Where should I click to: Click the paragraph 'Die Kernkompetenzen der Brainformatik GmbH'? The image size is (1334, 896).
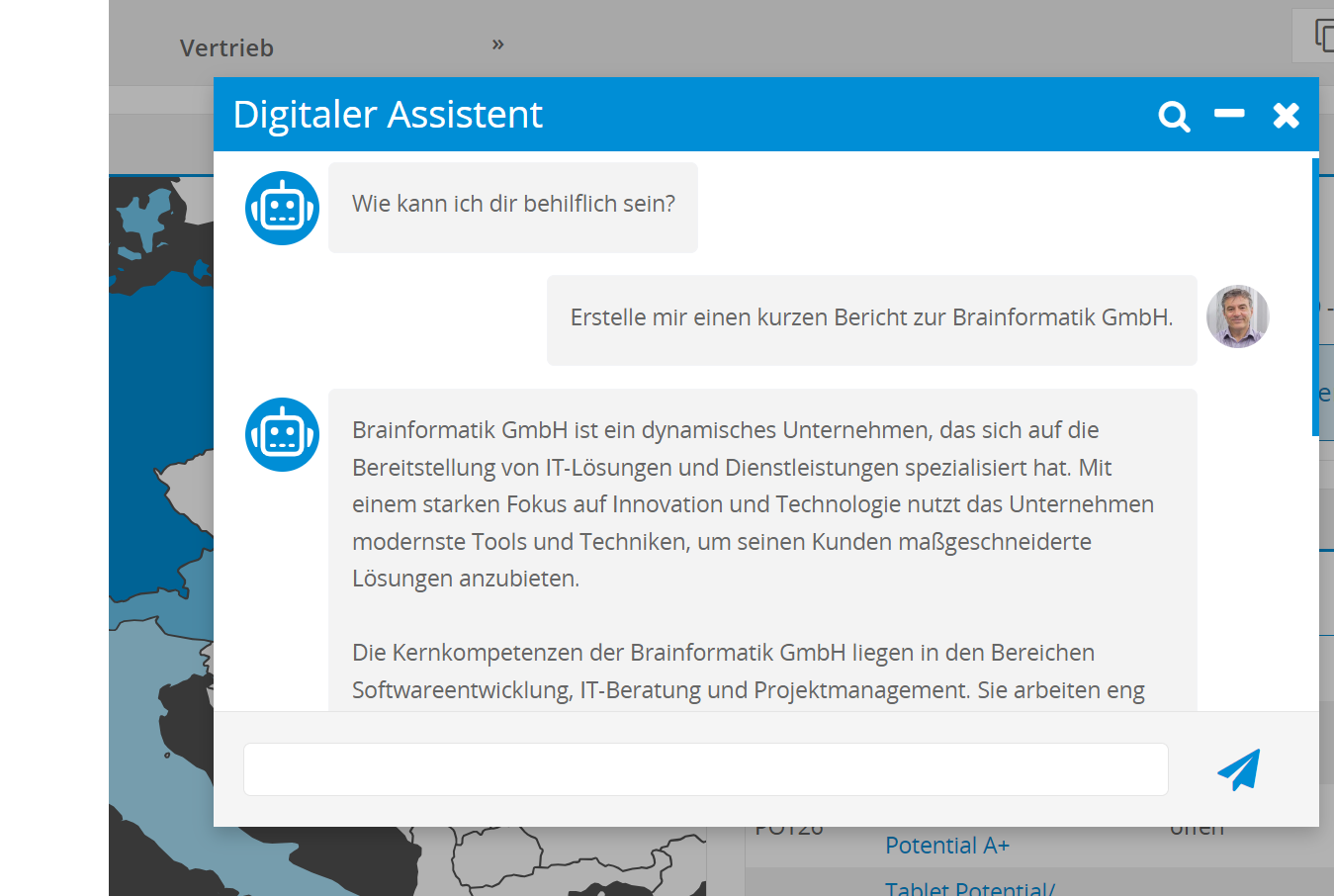point(748,672)
